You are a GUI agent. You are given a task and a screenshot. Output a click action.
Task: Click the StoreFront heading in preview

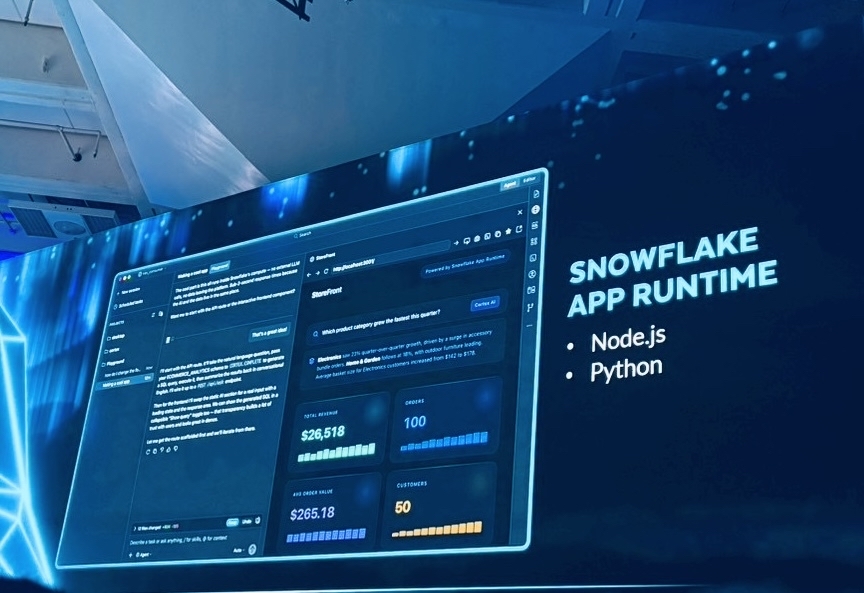pyautogui.click(x=327, y=293)
